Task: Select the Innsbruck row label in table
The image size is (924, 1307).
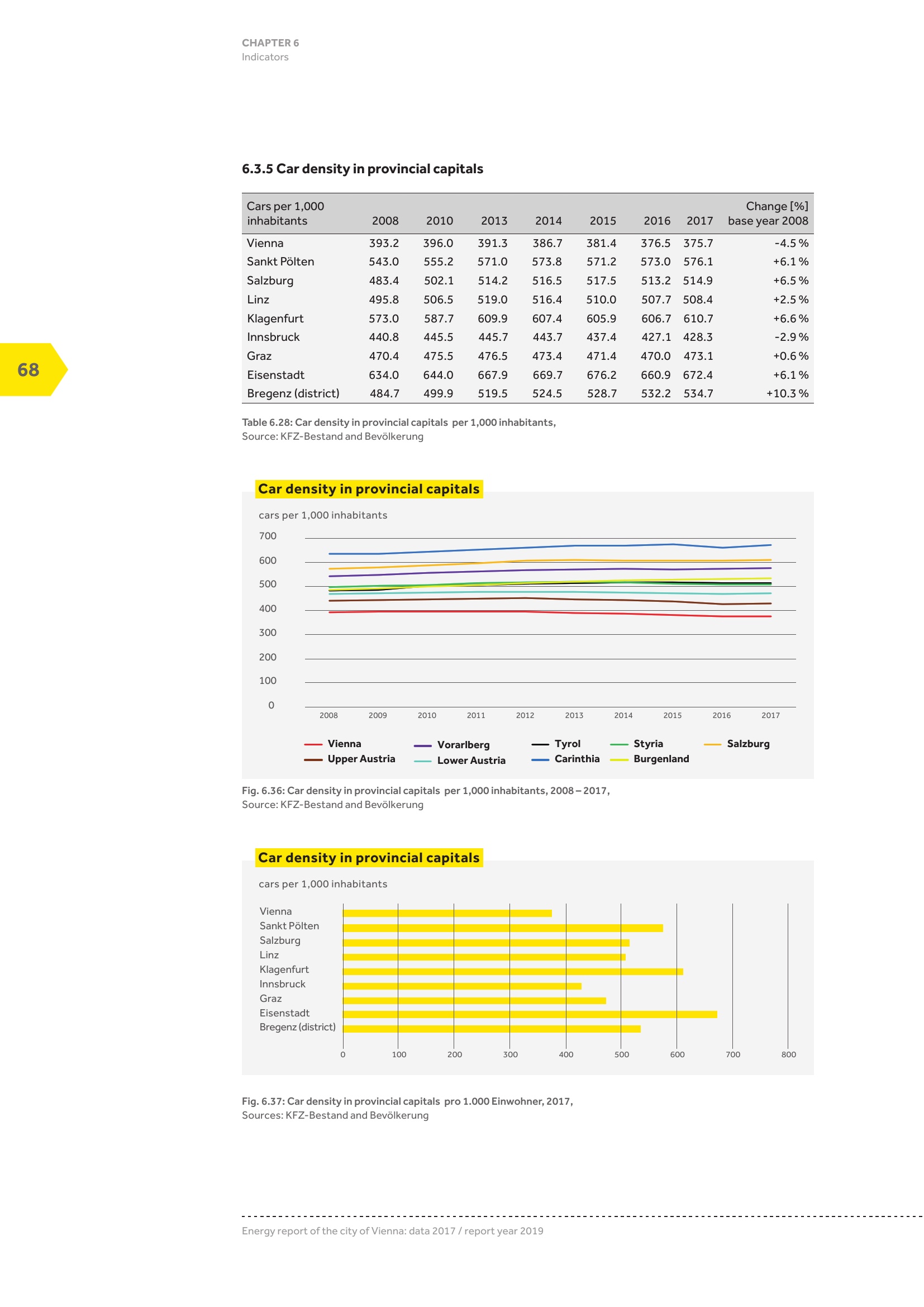Action: point(273,337)
